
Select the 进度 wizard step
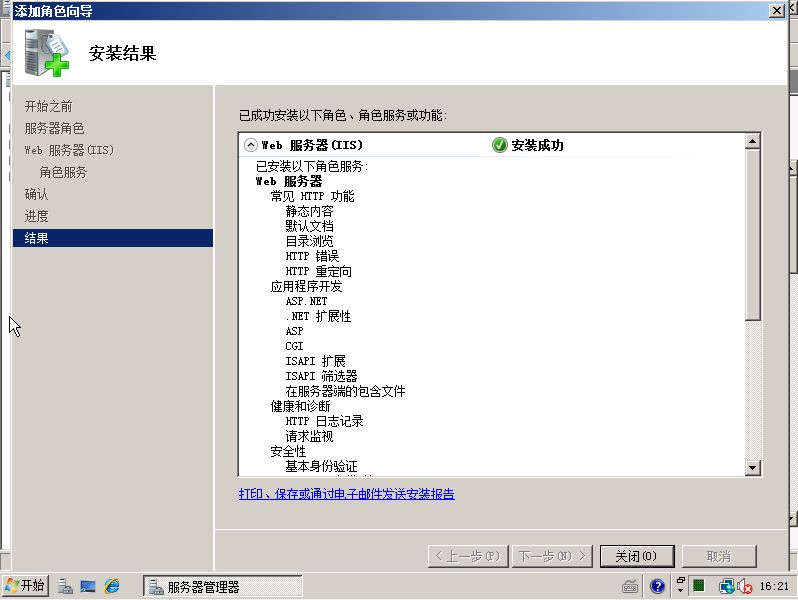click(x=36, y=216)
